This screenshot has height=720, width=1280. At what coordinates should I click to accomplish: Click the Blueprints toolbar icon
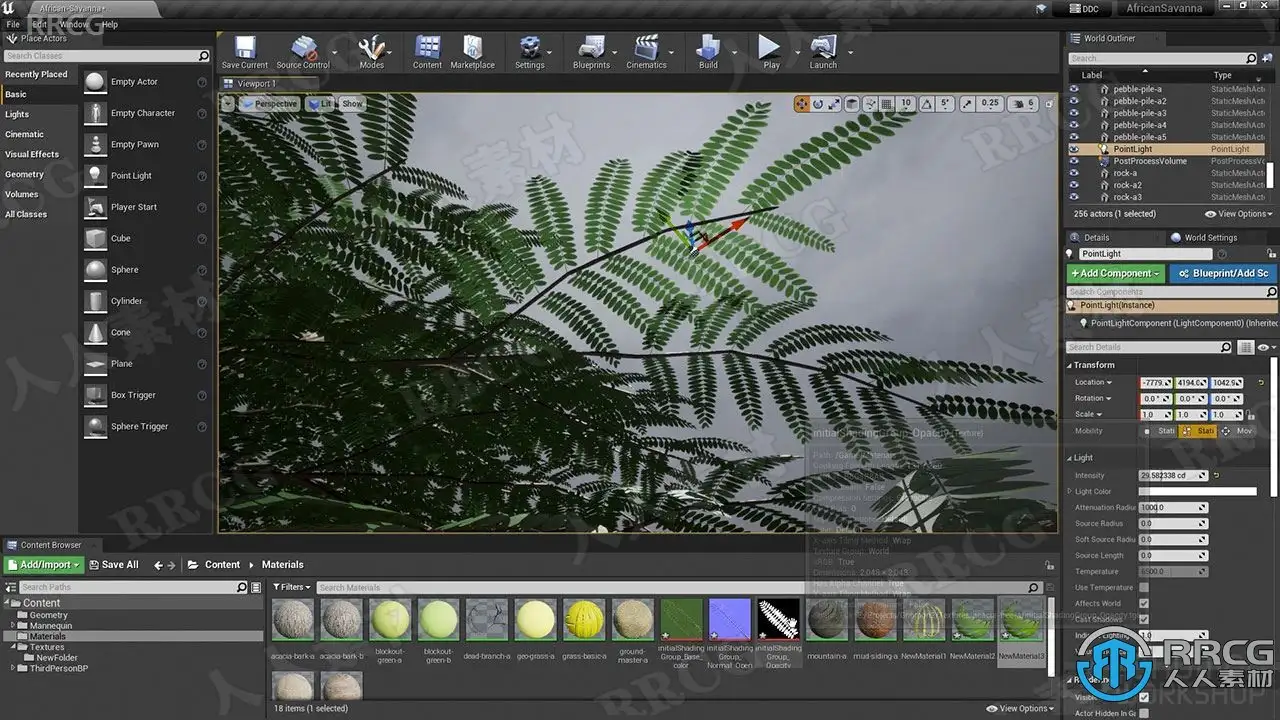(x=591, y=49)
